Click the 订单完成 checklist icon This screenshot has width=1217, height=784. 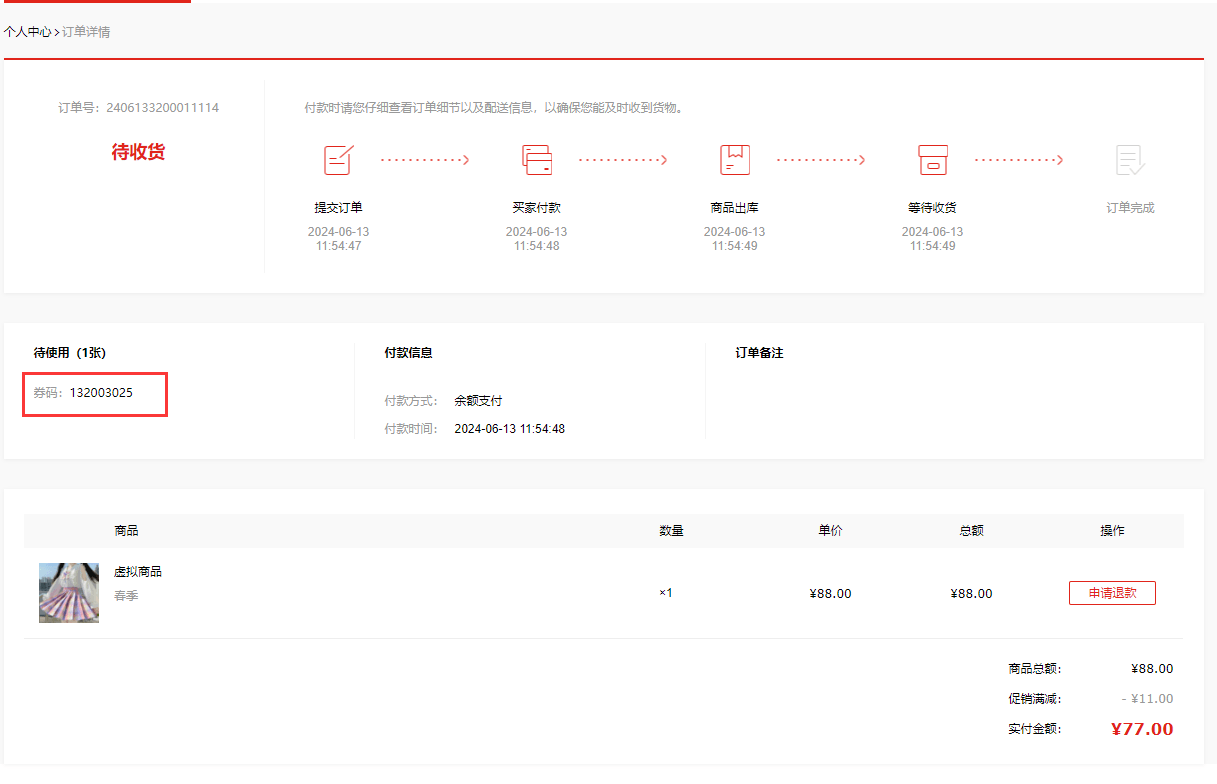pyautogui.click(x=1130, y=160)
